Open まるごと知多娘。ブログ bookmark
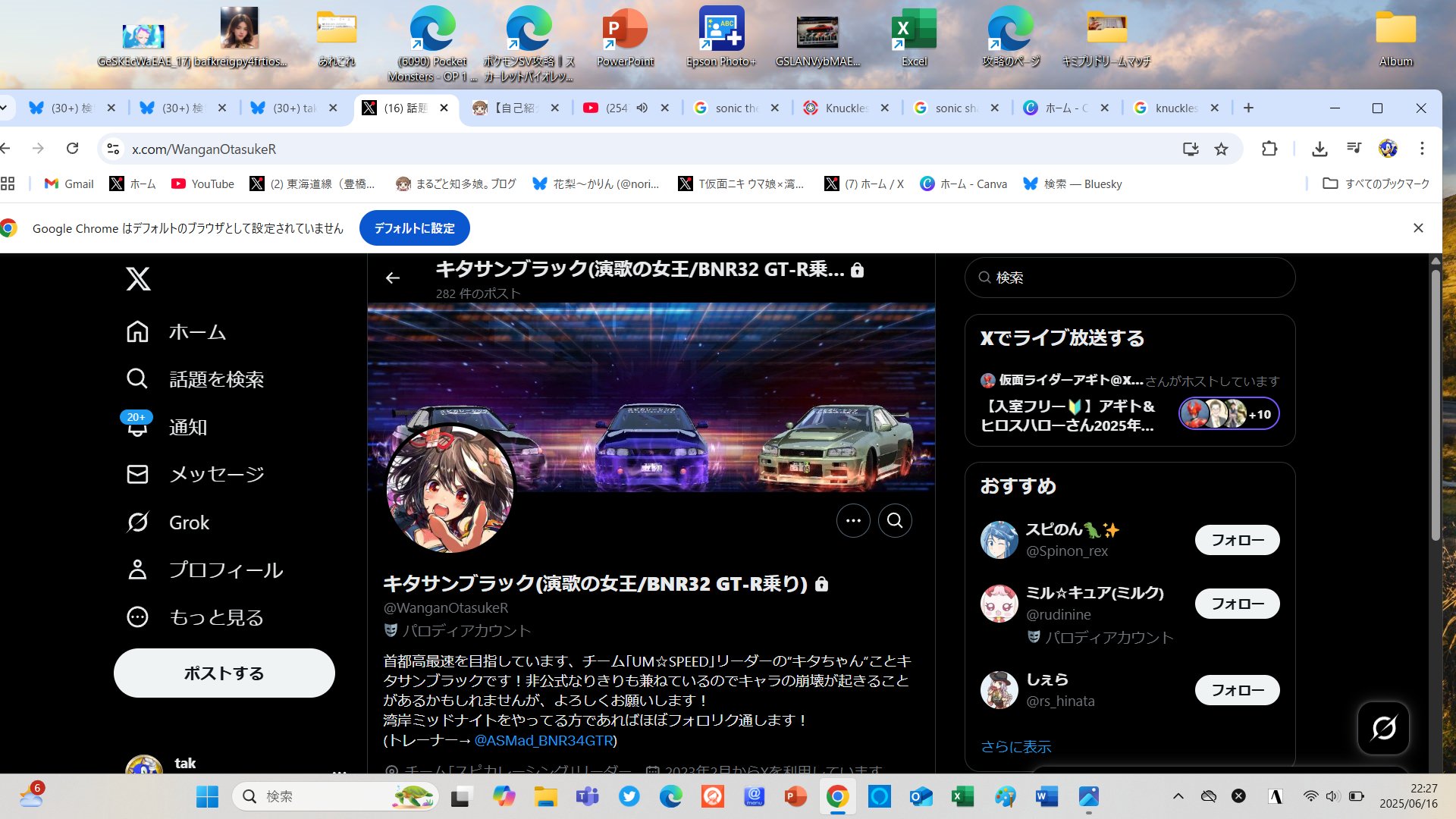Viewport: 1456px width, 819px height. (456, 184)
